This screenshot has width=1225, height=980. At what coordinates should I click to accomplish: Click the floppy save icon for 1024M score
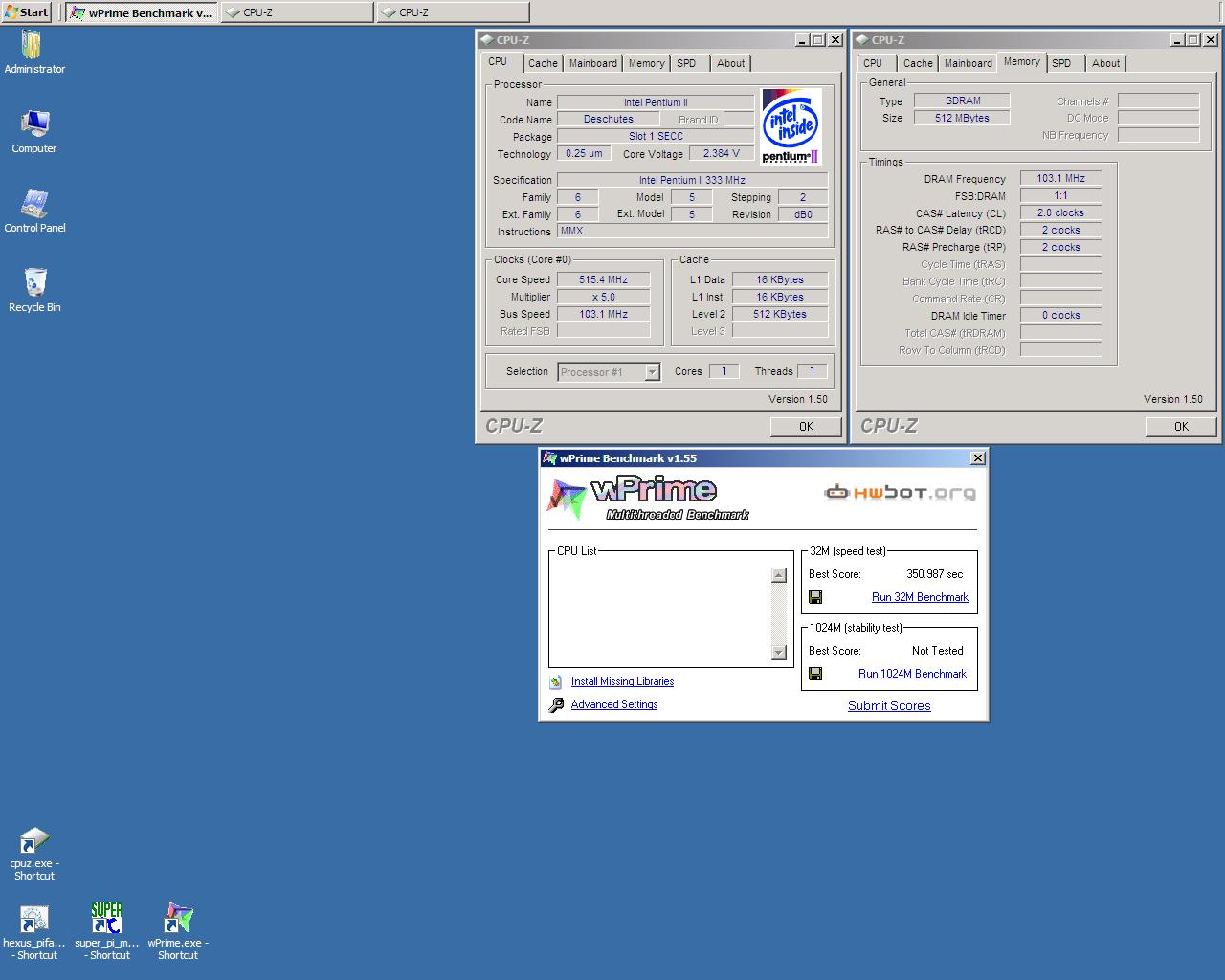pos(815,674)
